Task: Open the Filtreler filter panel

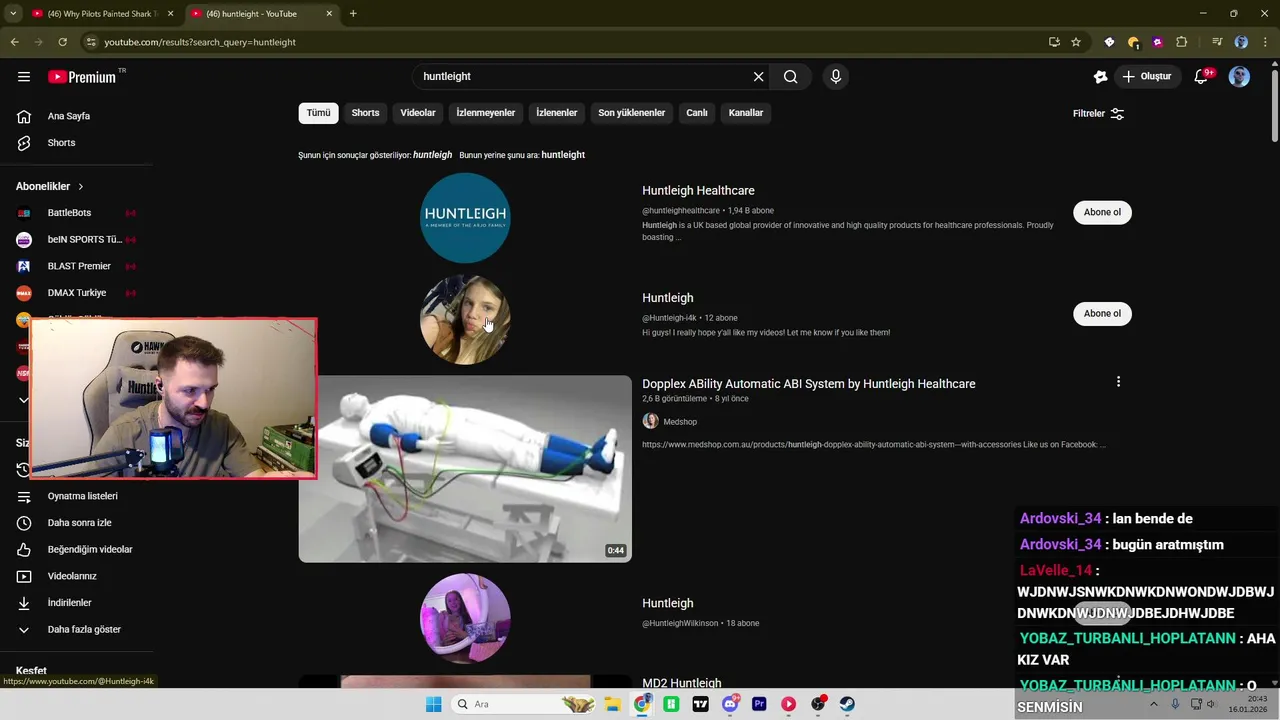Action: tap(1098, 114)
